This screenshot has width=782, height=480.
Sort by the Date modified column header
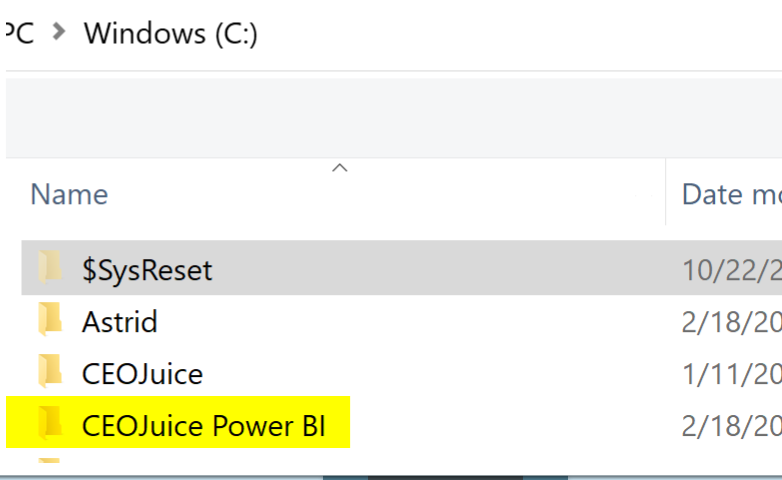click(x=732, y=194)
